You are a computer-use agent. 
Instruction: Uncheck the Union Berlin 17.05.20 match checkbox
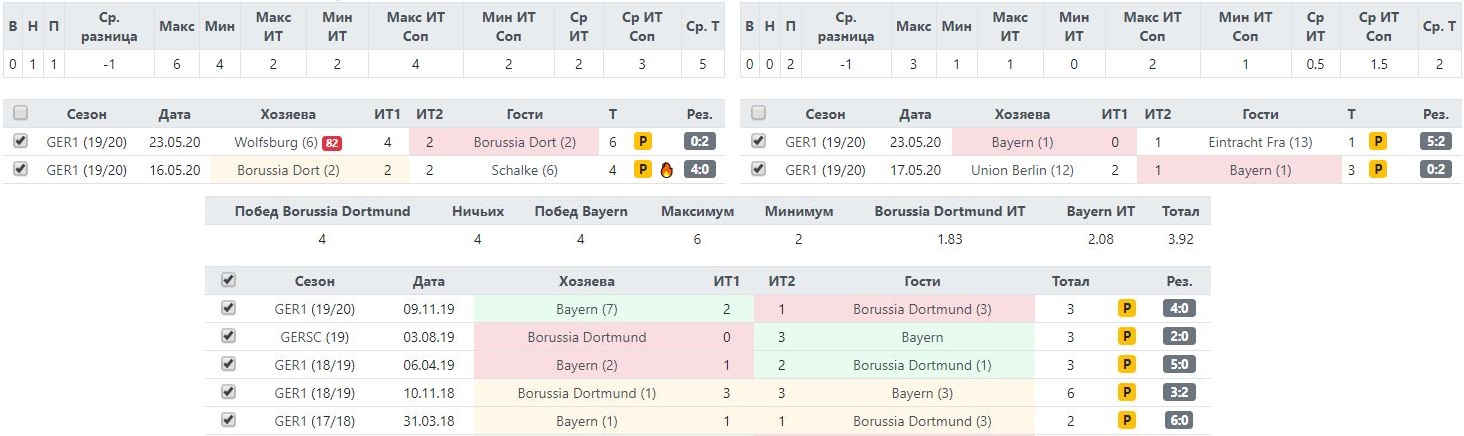758,169
